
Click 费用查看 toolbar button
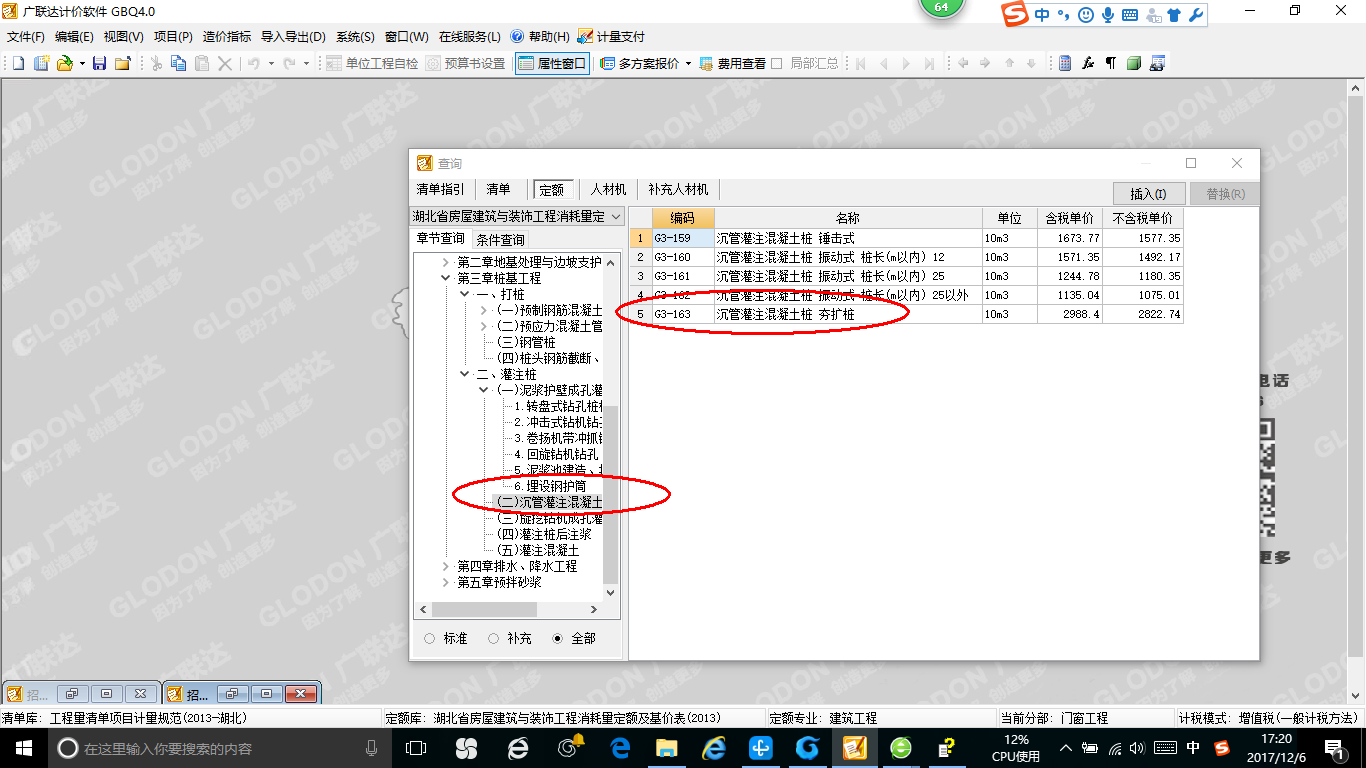coord(733,63)
